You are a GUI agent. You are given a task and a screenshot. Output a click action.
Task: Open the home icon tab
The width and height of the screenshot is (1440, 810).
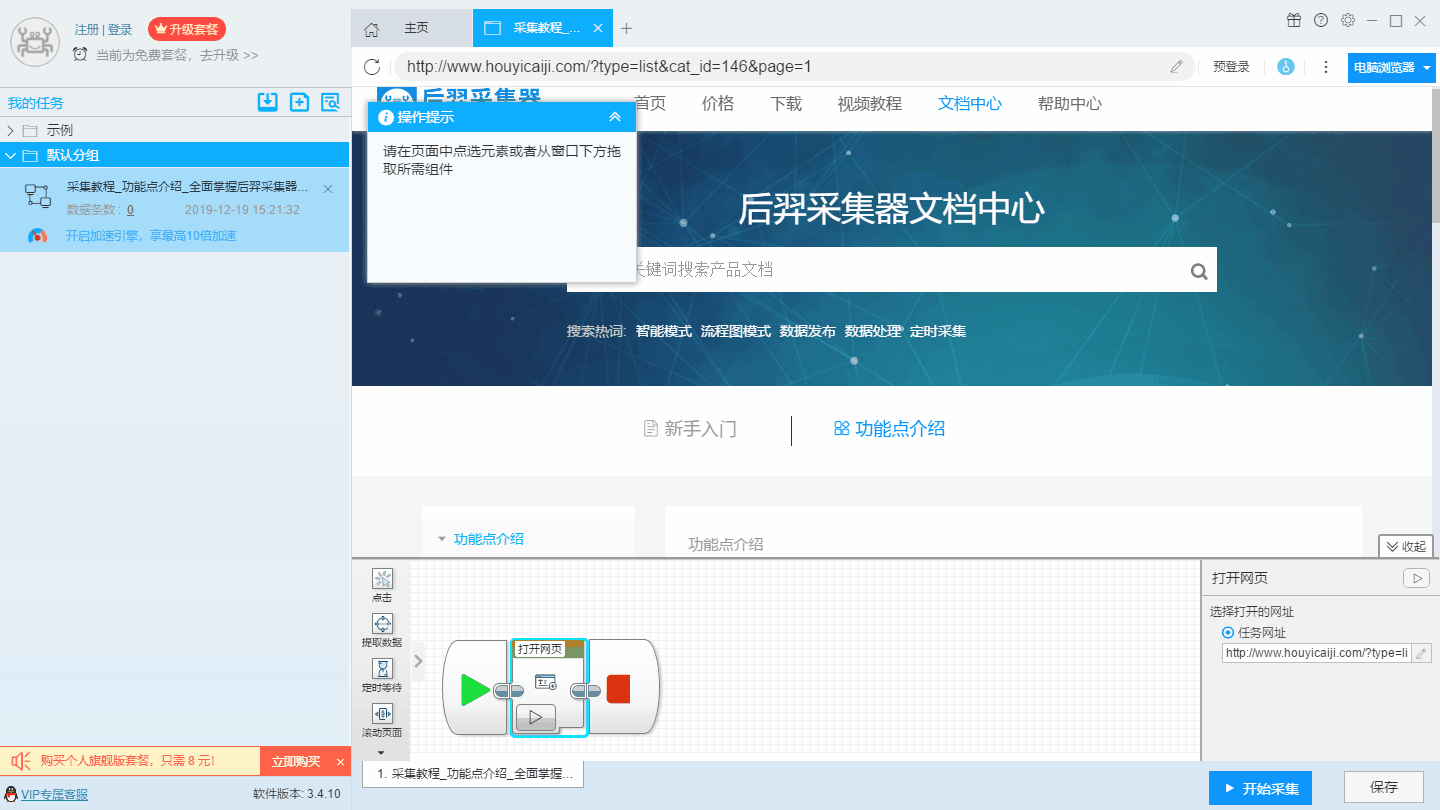coord(371,29)
